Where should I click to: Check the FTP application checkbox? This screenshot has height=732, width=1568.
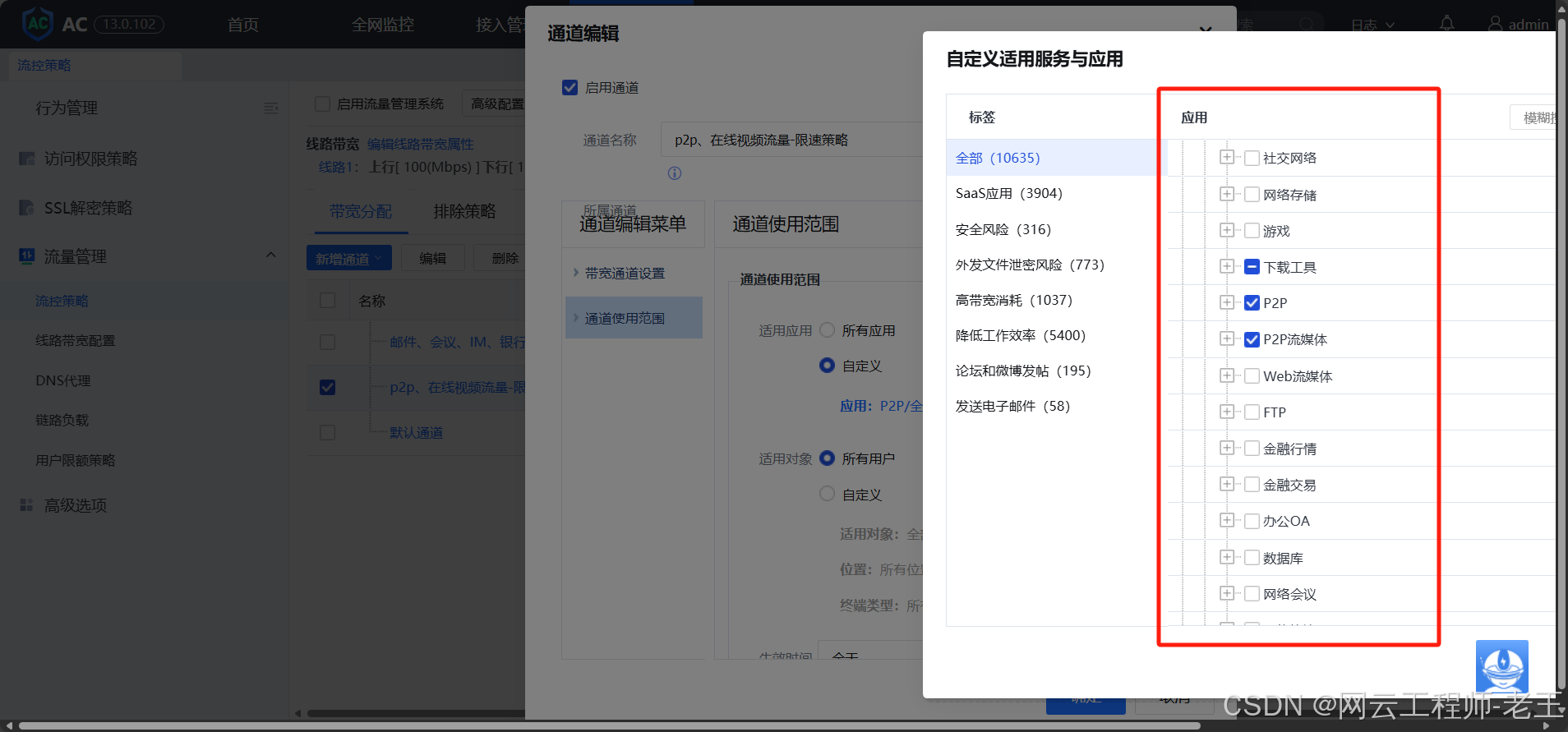1252,412
